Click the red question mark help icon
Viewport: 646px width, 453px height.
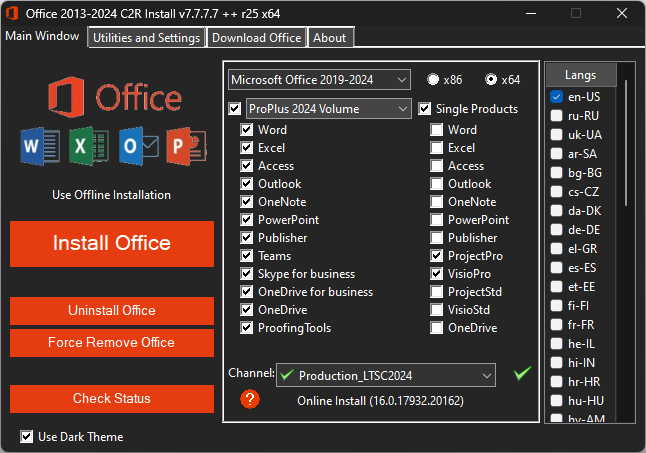250,399
